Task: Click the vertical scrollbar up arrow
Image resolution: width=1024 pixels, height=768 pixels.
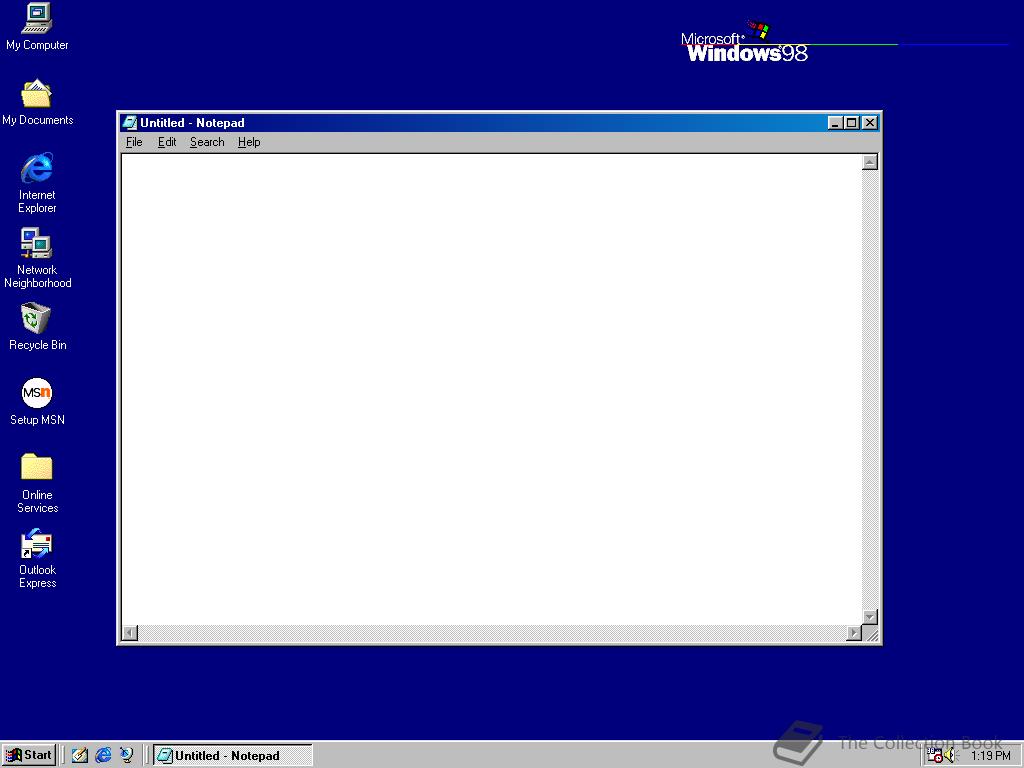Action: click(x=870, y=162)
